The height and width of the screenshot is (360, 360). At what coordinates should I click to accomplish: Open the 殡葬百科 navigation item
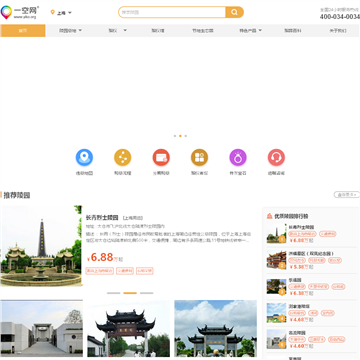click(293, 30)
